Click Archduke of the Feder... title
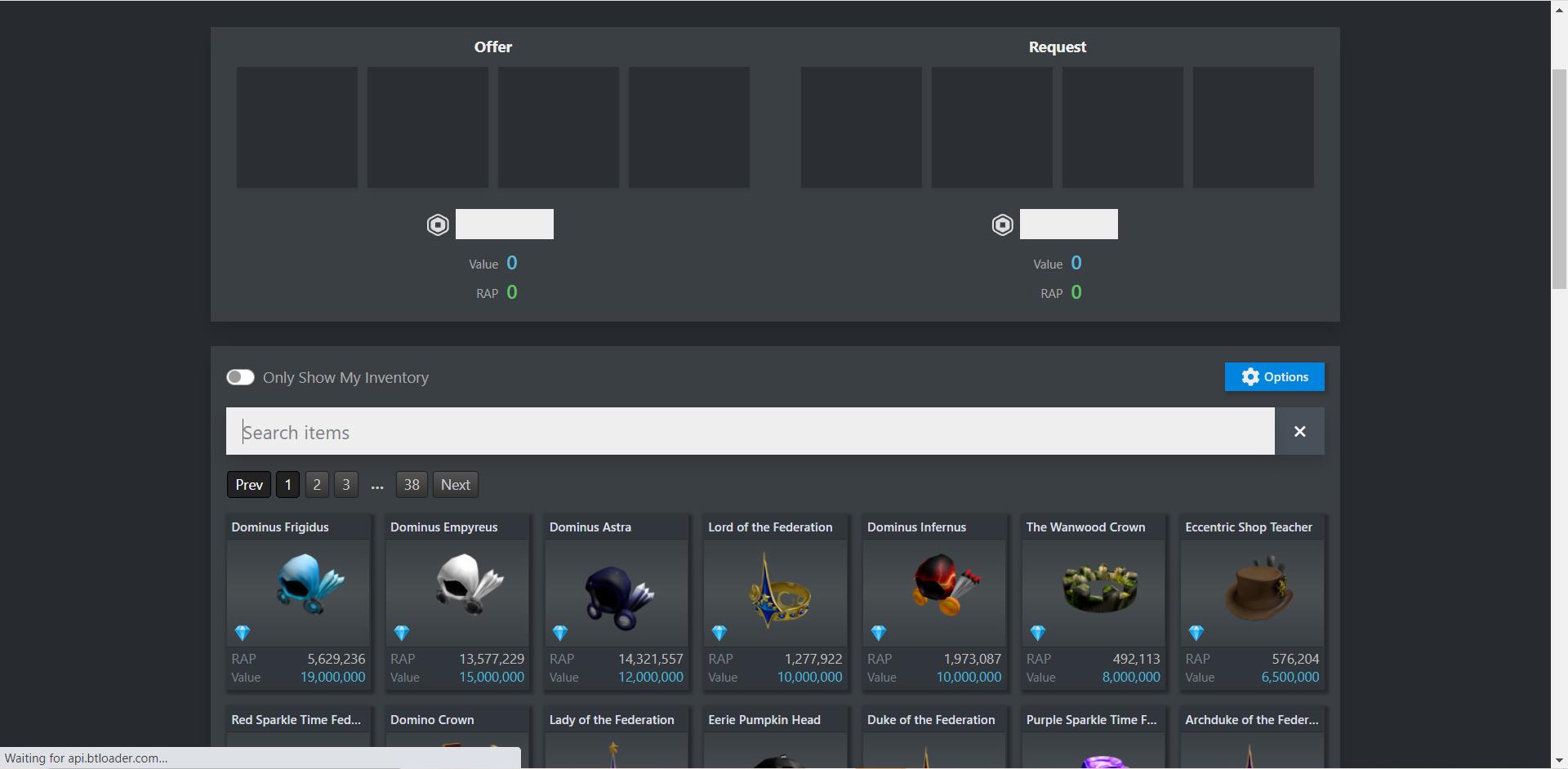The image size is (1568, 769). (x=1252, y=719)
